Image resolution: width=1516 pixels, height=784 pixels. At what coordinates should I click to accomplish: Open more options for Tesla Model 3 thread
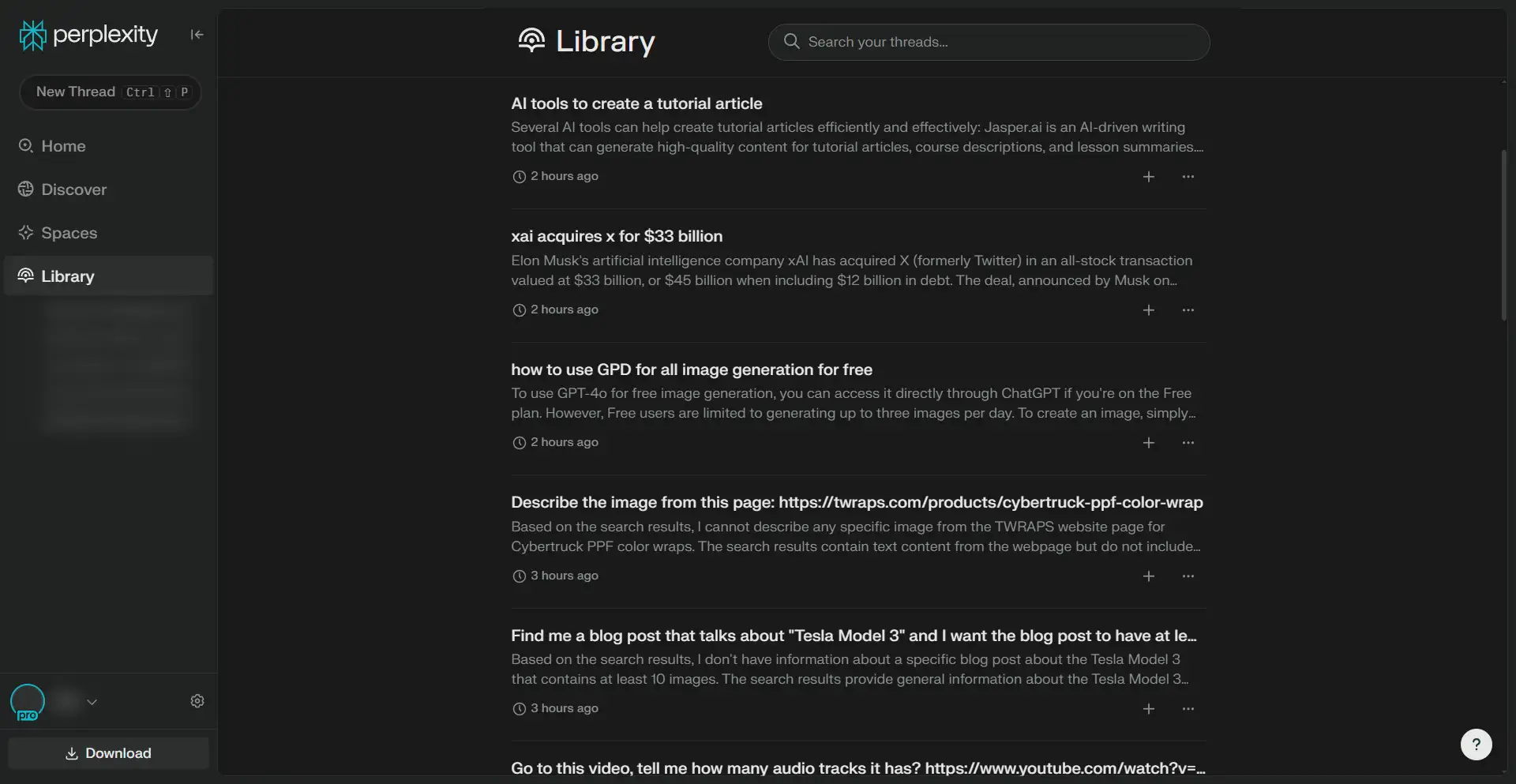[1188, 709]
